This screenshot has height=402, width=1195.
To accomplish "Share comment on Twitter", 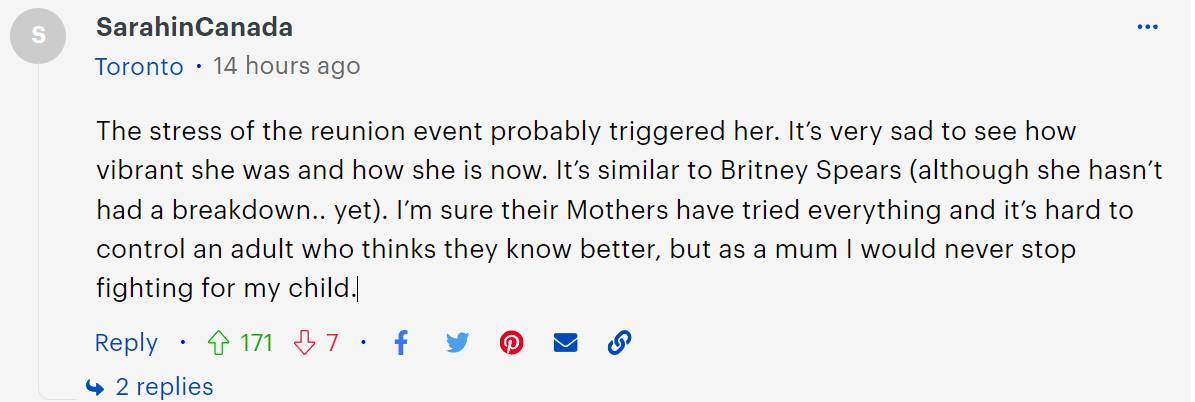I will coord(457,344).
